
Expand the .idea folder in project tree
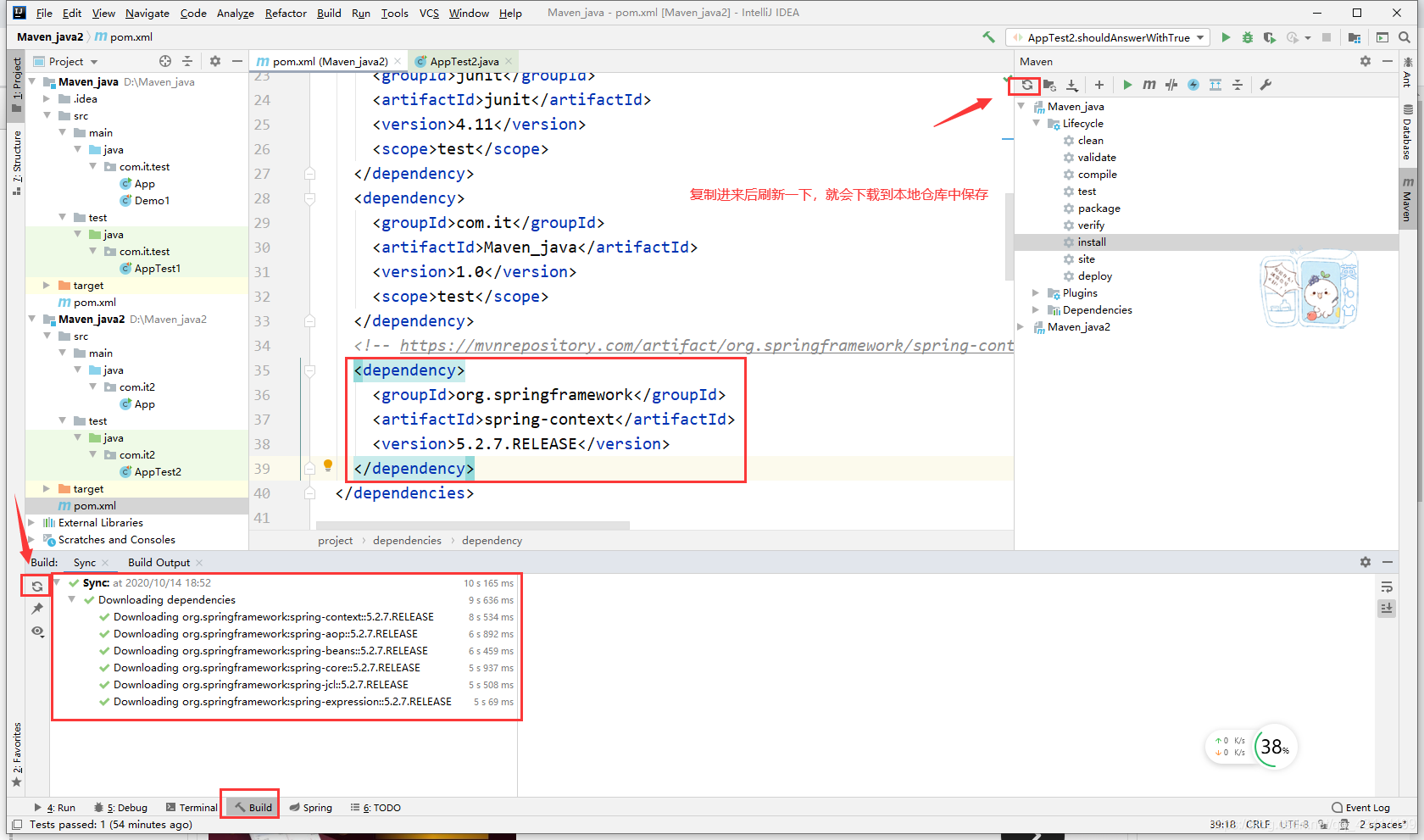[47, 99]
